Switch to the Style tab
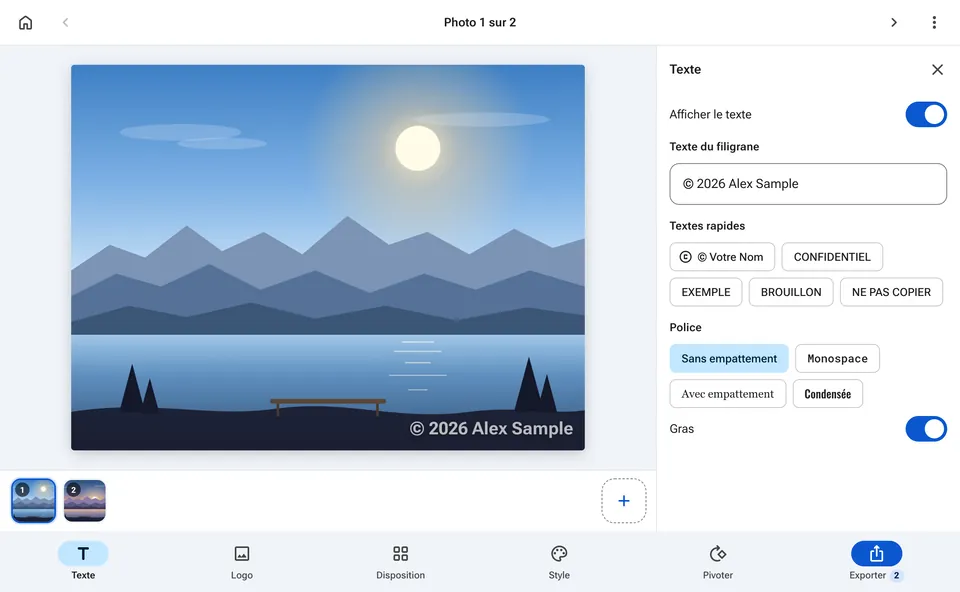 tap(559, 561)
